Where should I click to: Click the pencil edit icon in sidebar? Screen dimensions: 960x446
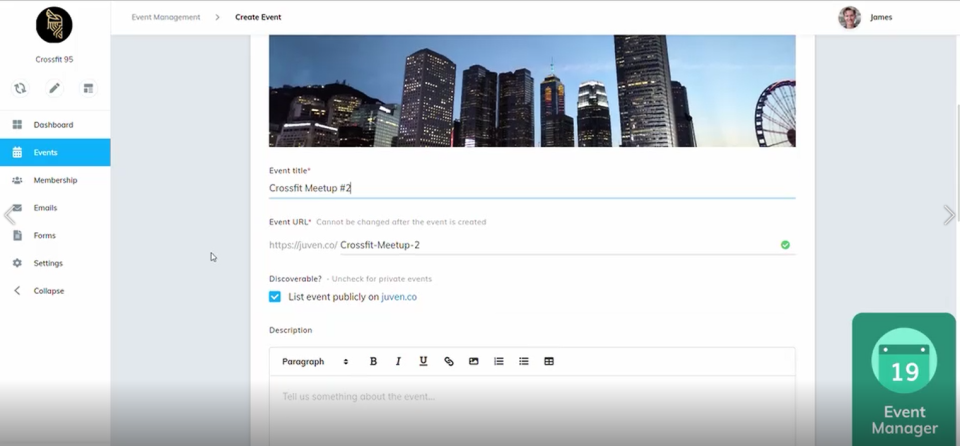click(x=54, y=88)
